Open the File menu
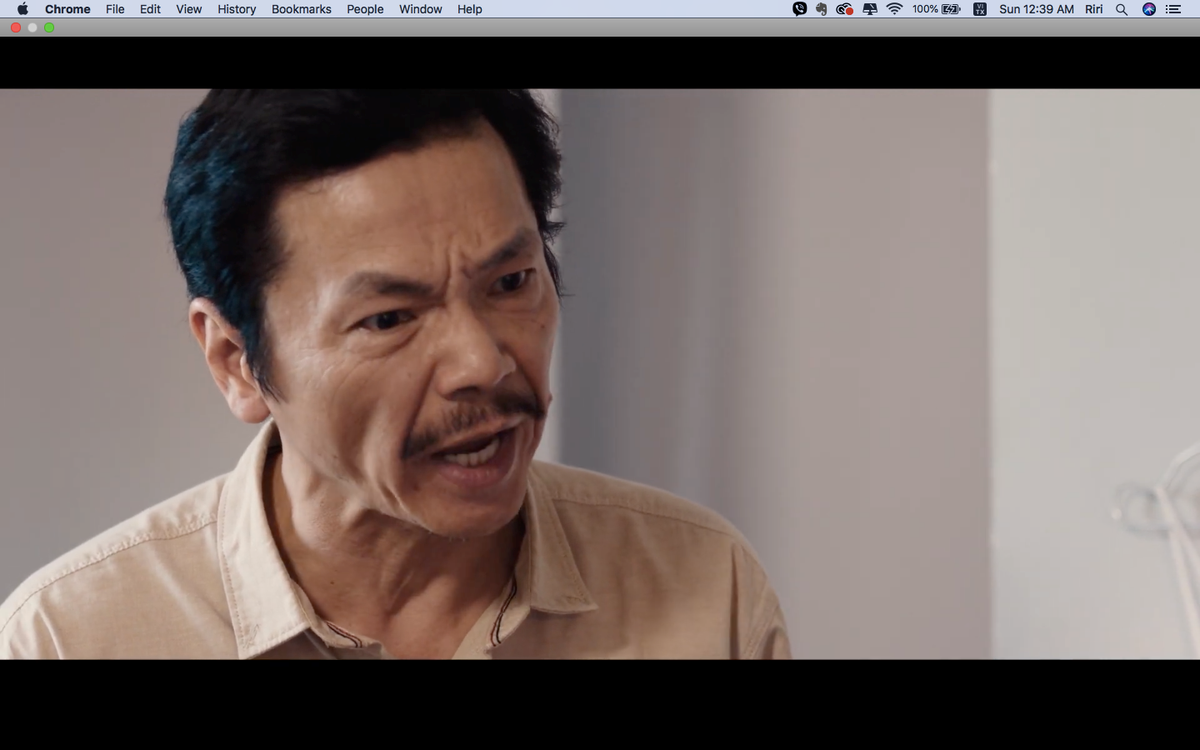 click(x=115, y=9)
